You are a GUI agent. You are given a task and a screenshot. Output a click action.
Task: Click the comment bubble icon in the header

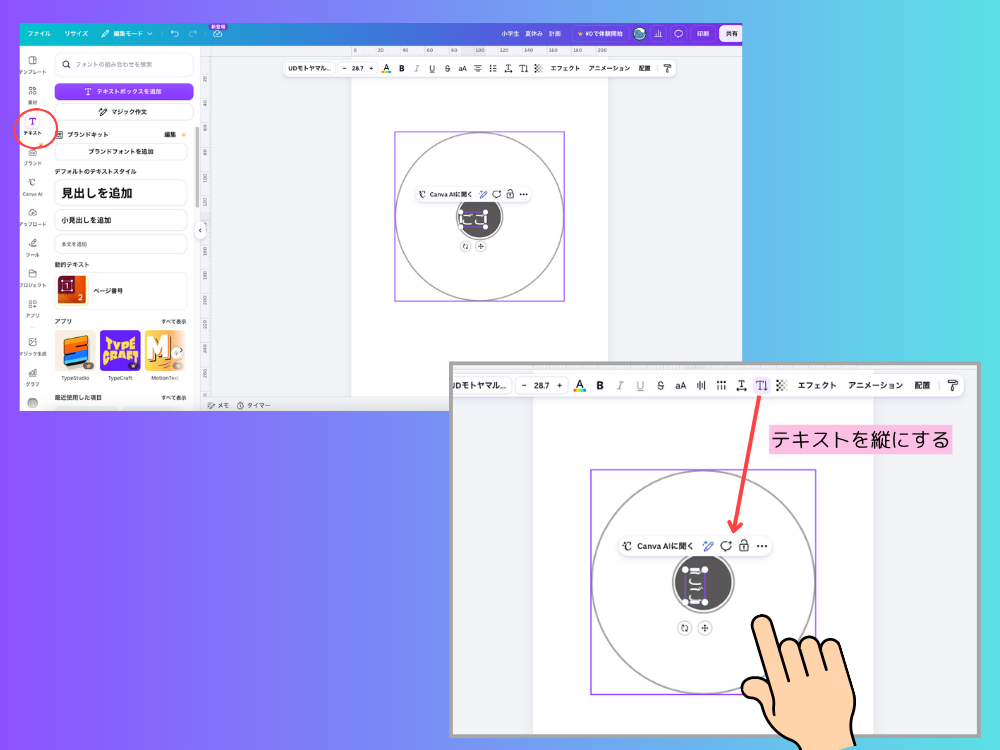[x=679, y=33]
